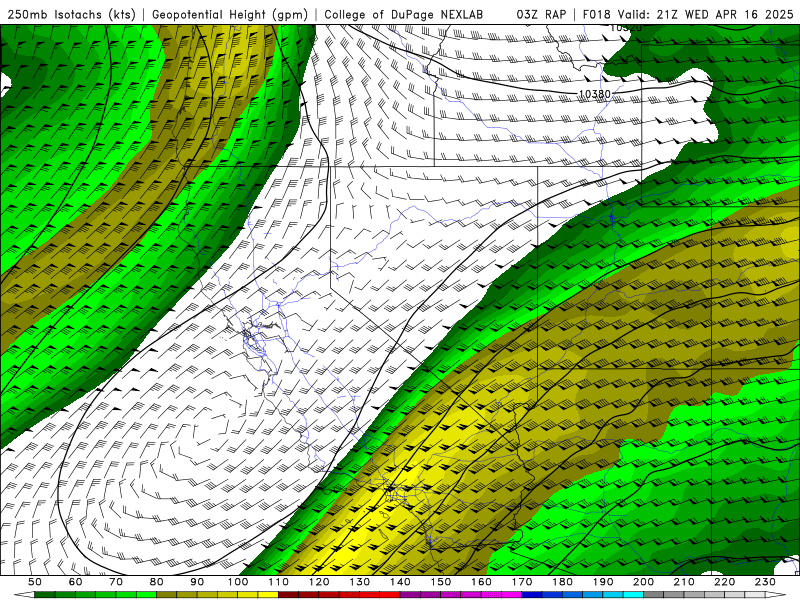The height and width of the screenshot is (600, 800).
Task: Click the left arrow end of the color bar
Action: pos(24,595)
